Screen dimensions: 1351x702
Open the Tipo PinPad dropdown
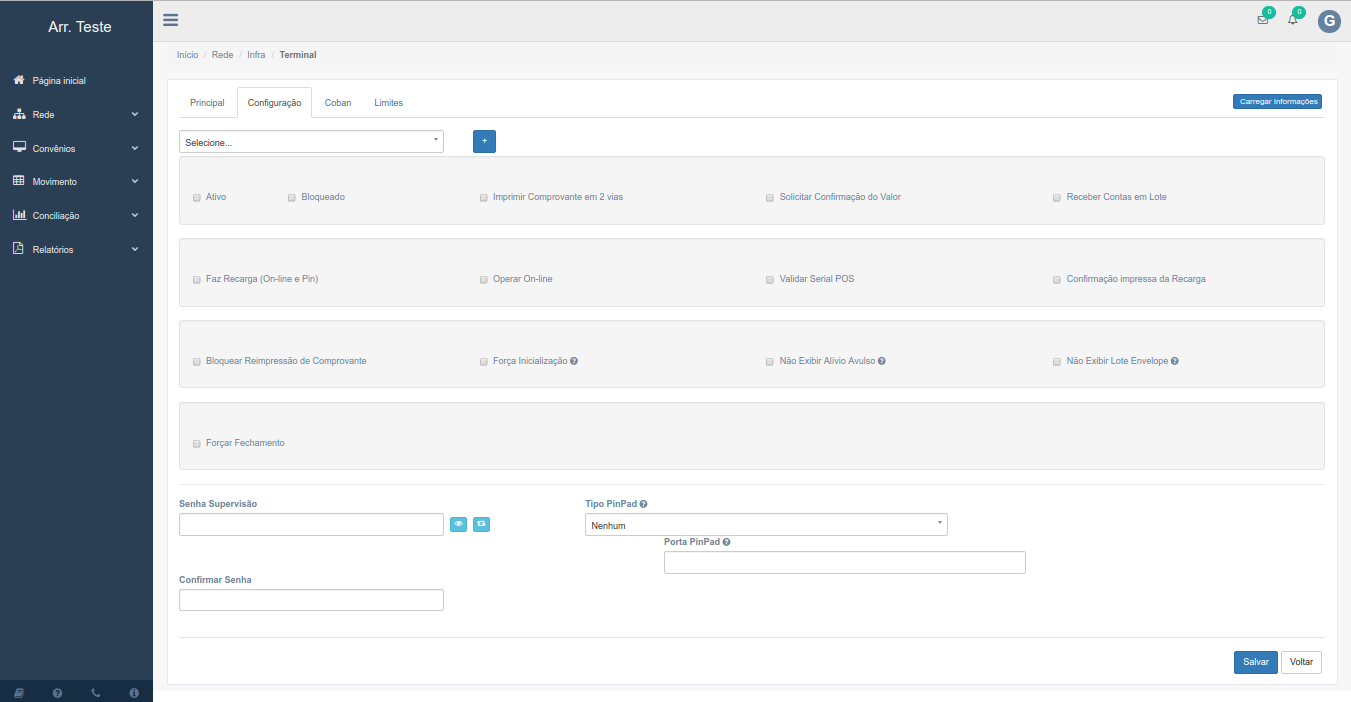[766, 525]
